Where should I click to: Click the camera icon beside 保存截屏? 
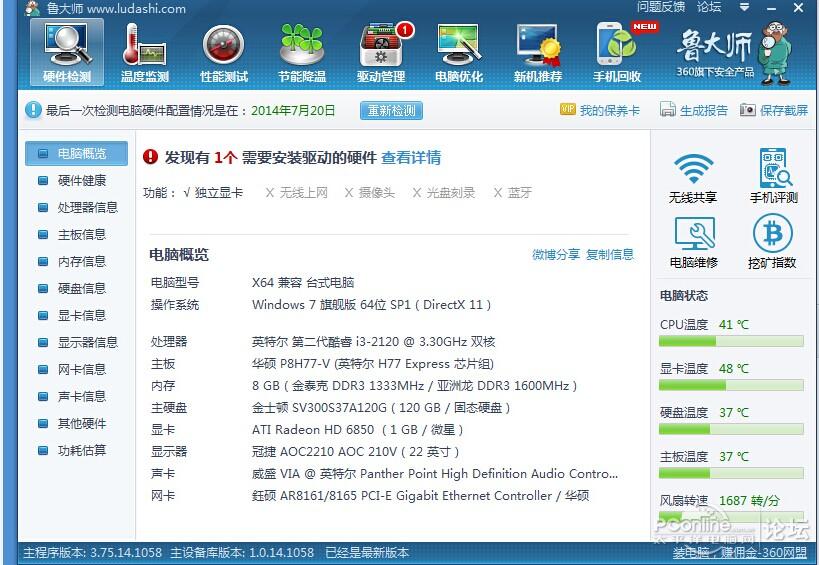coord(747,110)
